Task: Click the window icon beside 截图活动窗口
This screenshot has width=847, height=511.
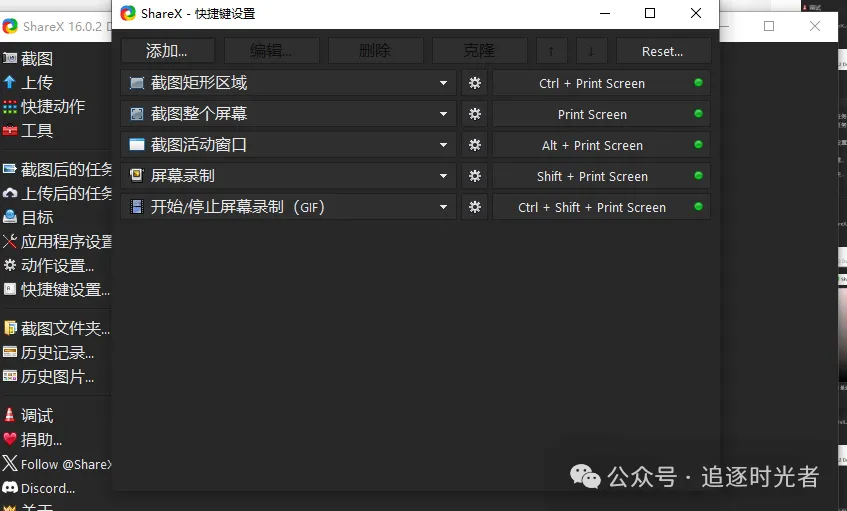Action: [x=137, y=145]
